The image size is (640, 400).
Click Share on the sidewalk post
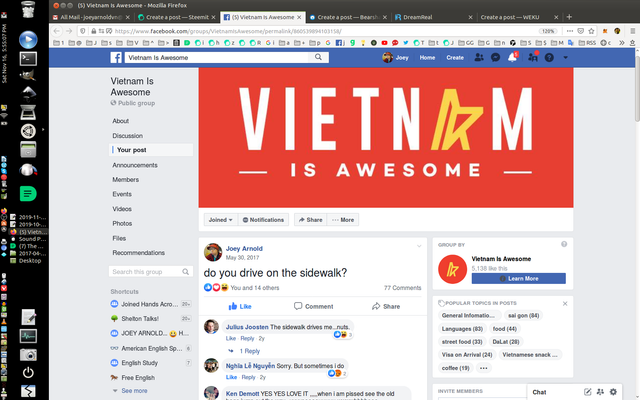386,306
